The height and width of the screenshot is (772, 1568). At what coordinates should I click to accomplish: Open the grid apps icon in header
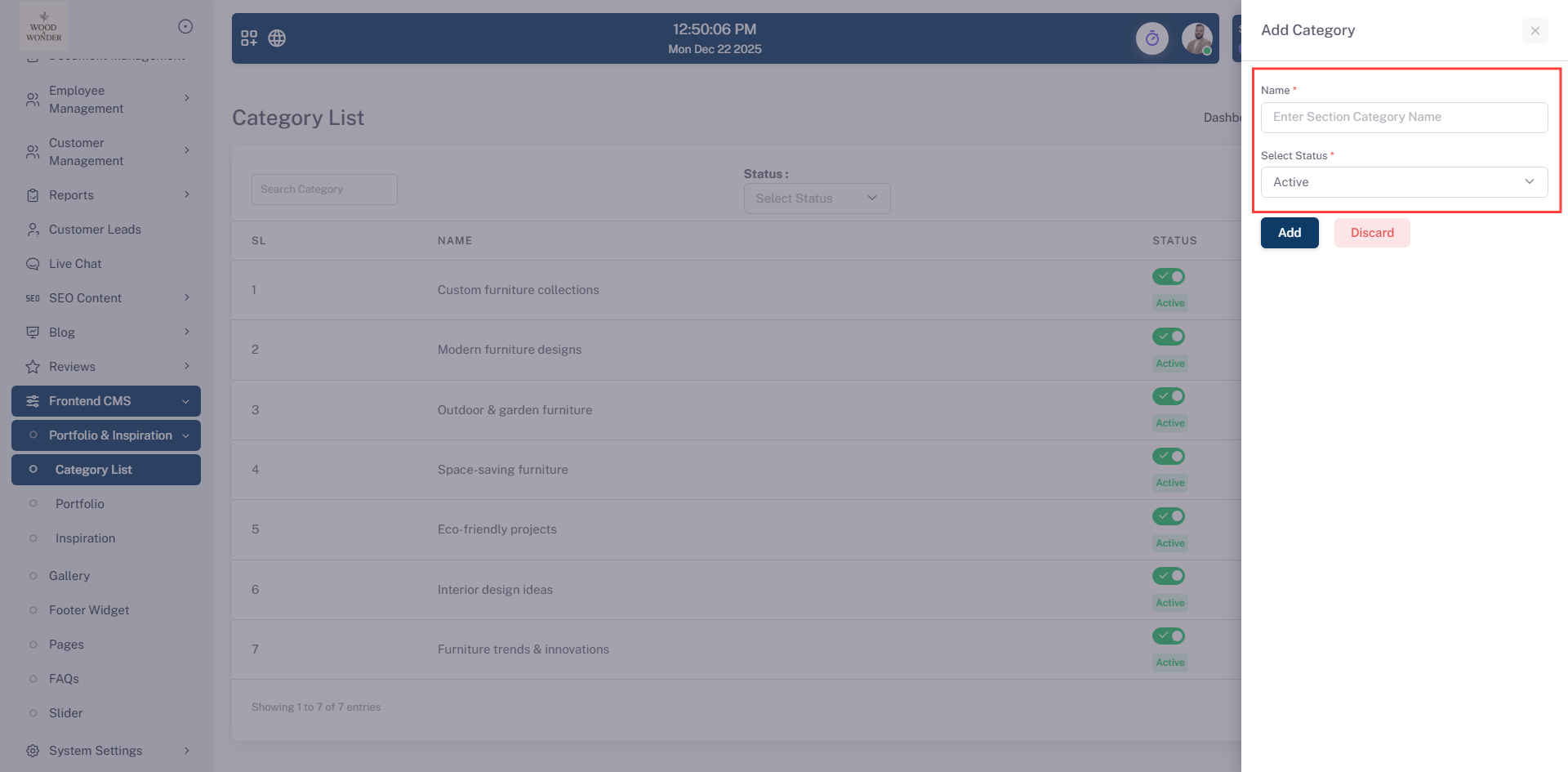[x=249, y=38]
